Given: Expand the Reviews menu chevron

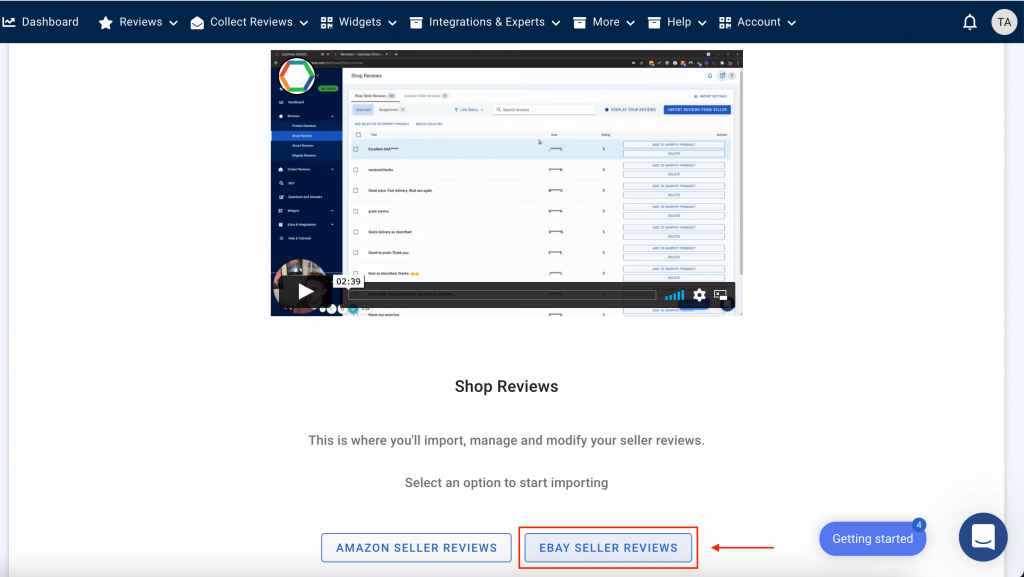Looking at the screenshot, I should (x=173, y=23).
